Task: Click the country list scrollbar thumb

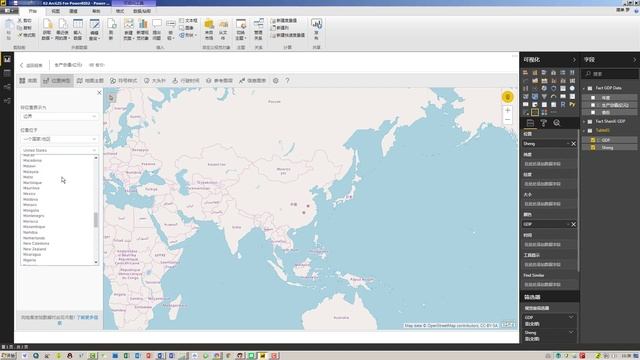Action: point(96,220)
